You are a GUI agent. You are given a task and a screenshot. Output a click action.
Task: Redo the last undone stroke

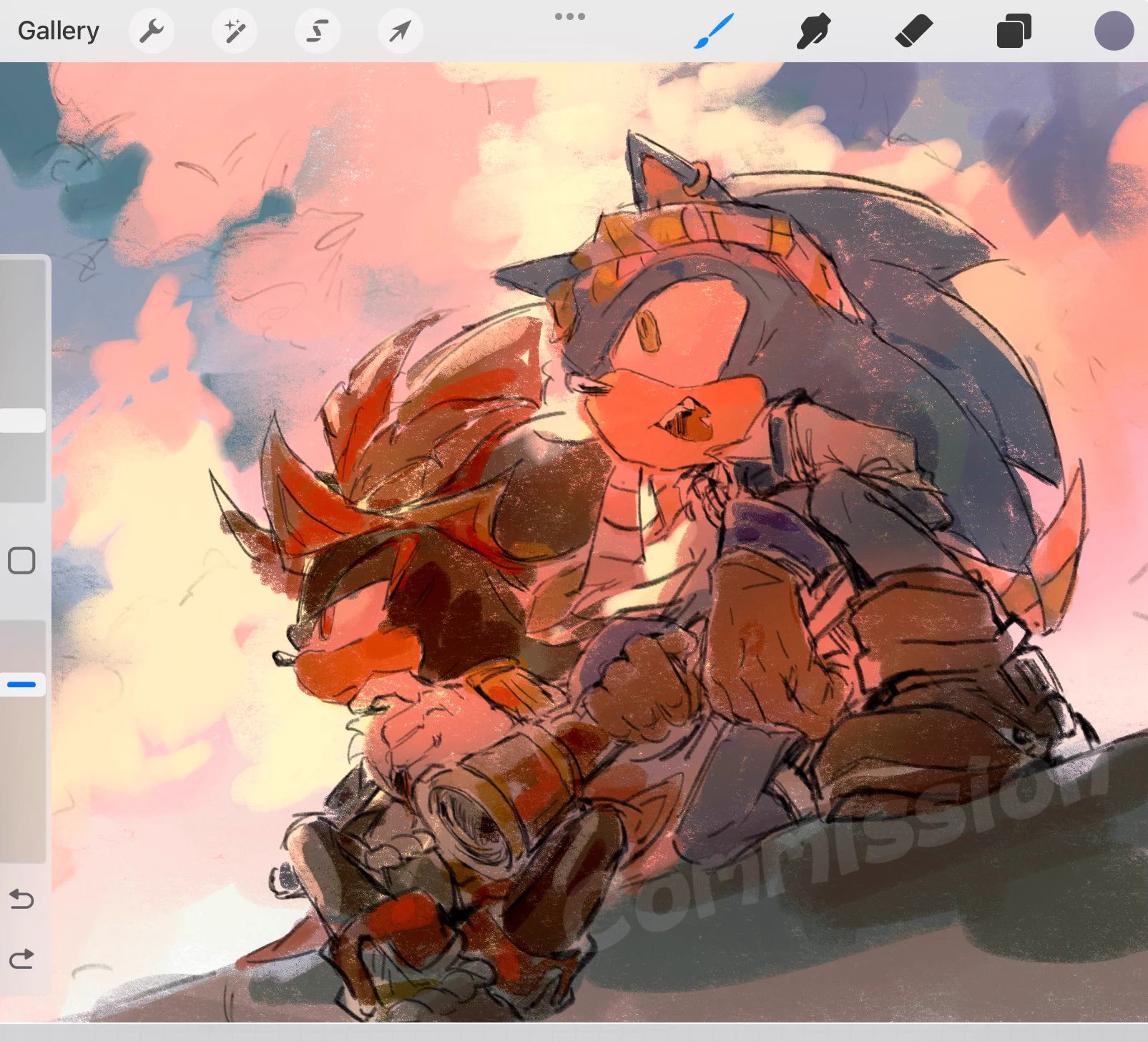coord(21,958)
